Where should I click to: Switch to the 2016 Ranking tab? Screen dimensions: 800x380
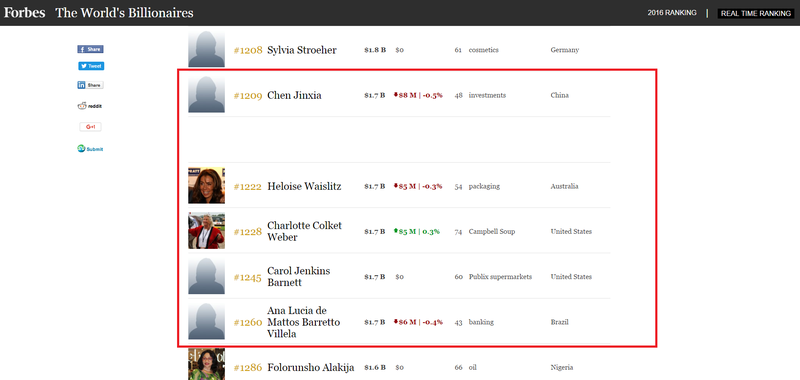(672, 13)
